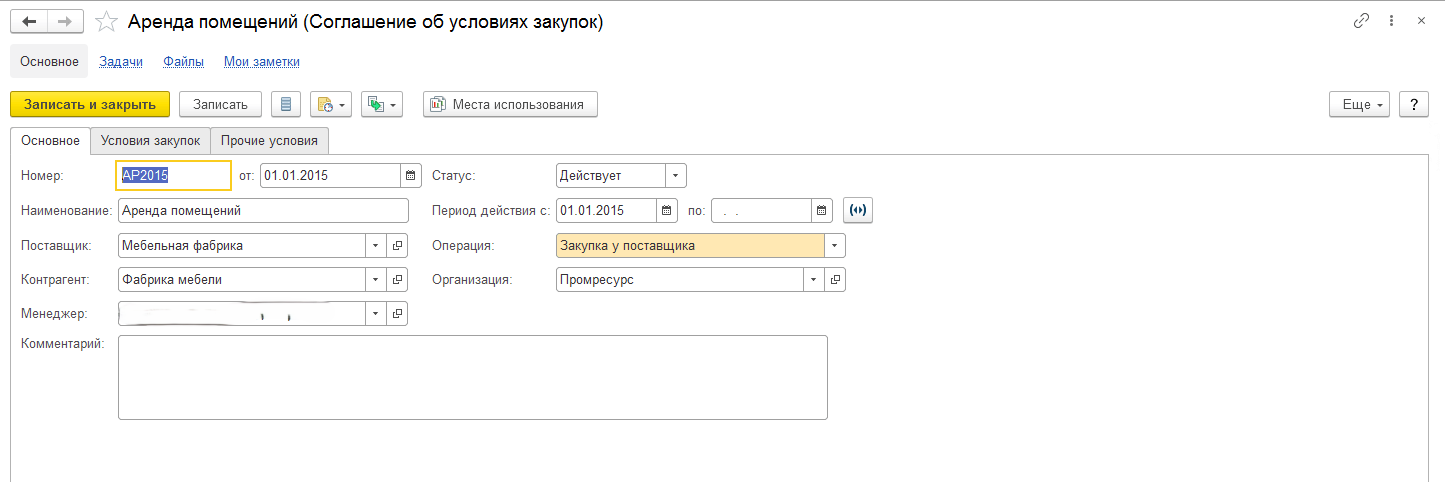The height and width of the screenshot is (482, 1445).
Task: Expand the Контрагент dropdown list
Action: coord(376,280)
